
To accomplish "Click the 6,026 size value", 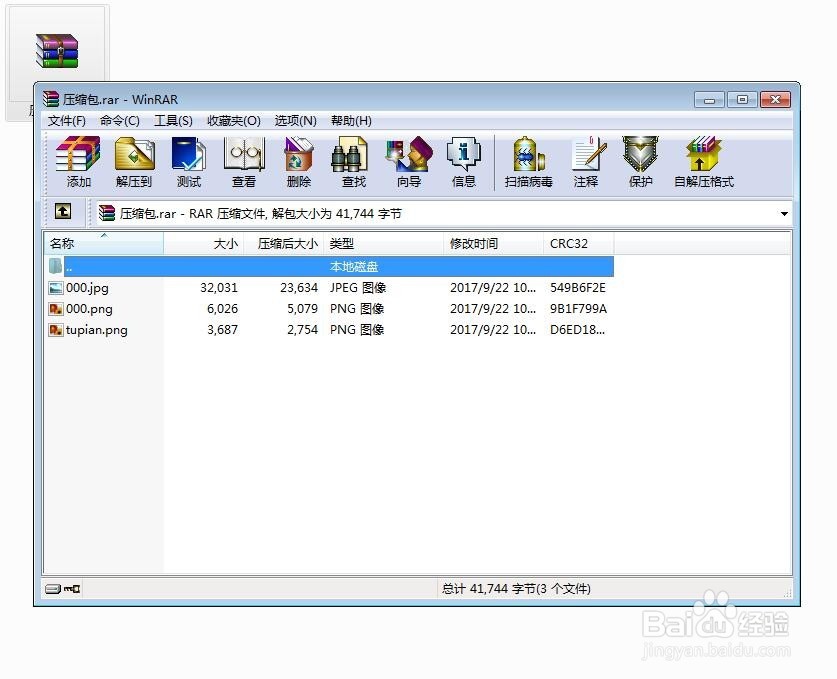I will point(222,309).
